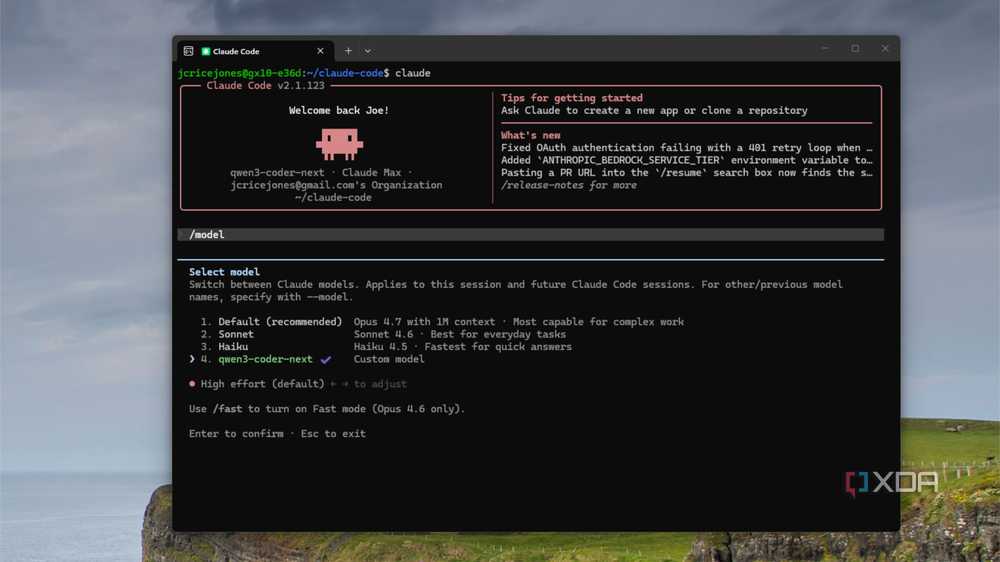Click the /model command input line
This screenshot has height=562, width=1000.
[x=531, y=235]
